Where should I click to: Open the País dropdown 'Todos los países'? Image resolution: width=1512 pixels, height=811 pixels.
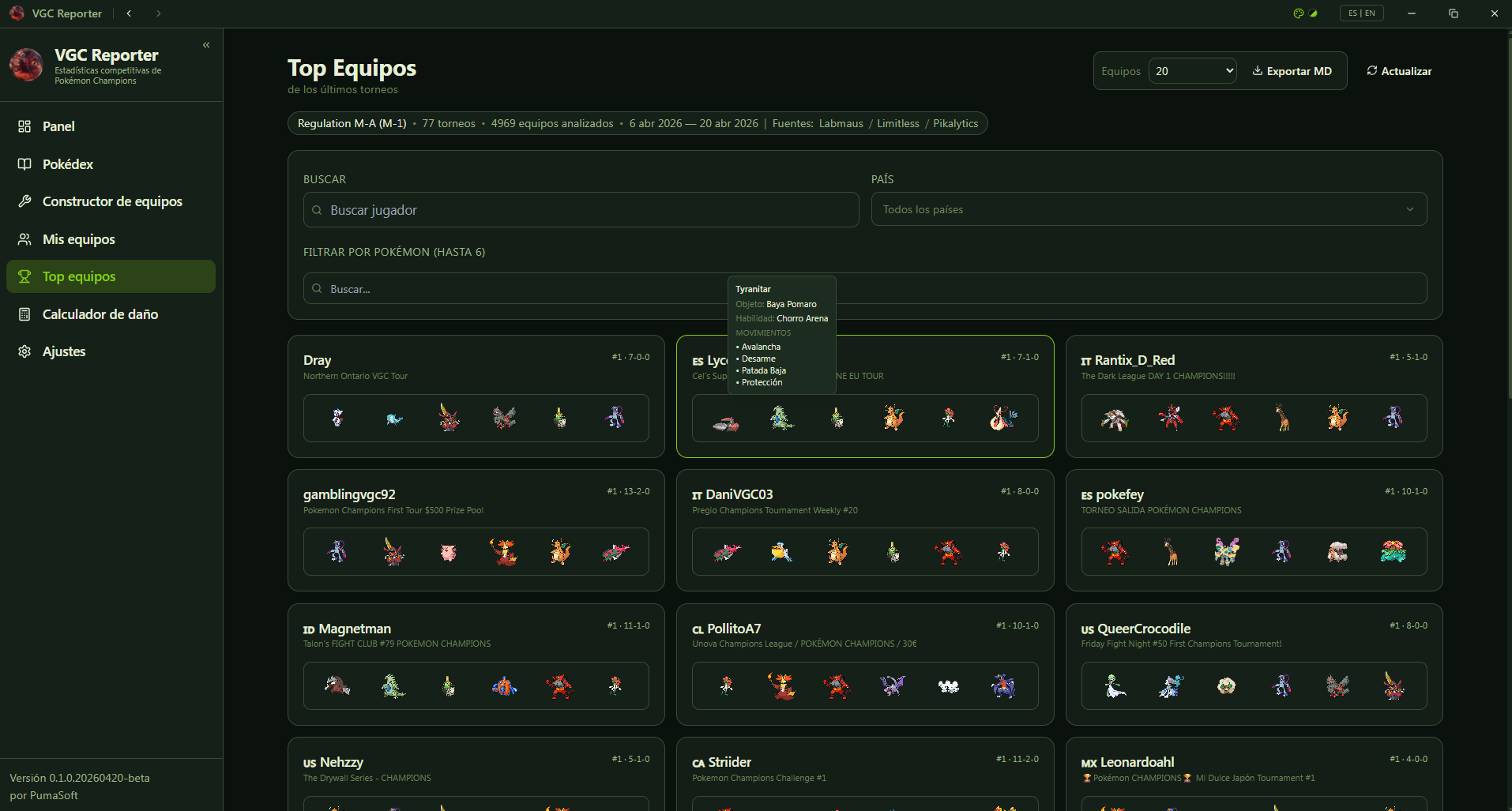click(1149, 209)
